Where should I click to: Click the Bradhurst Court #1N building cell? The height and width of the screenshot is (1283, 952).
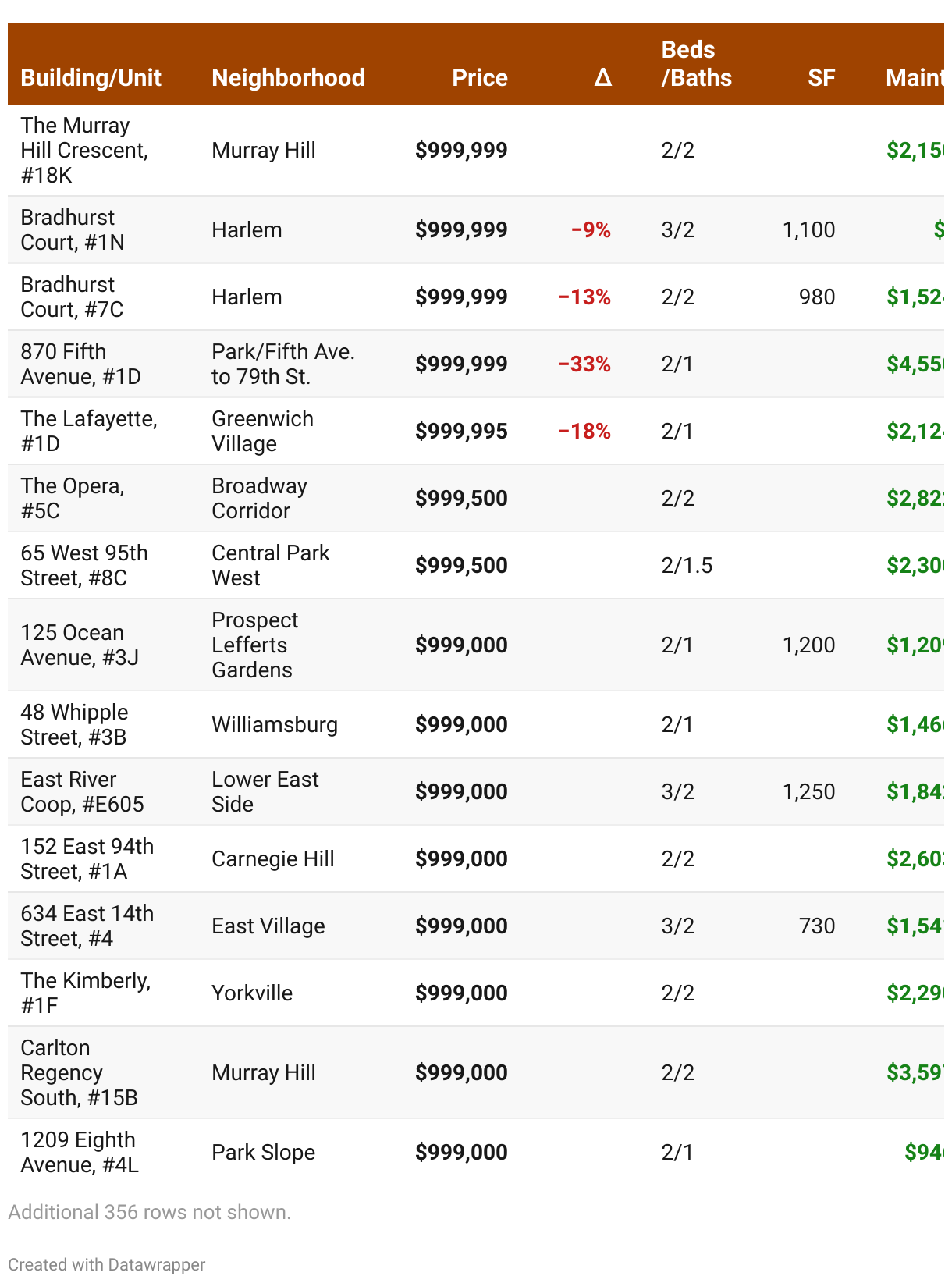72,229
